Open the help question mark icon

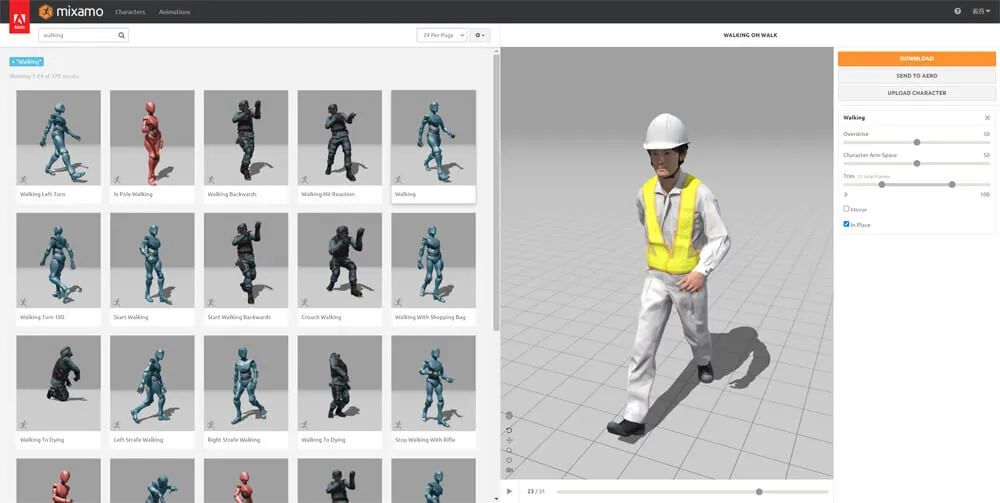pos(957,11)
